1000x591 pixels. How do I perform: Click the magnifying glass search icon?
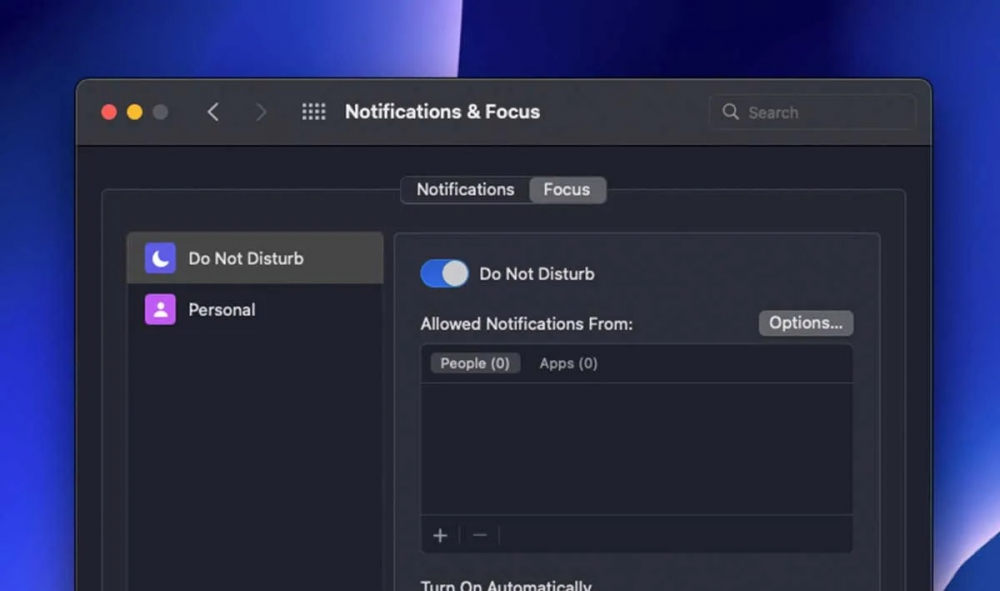click(731, 112)
